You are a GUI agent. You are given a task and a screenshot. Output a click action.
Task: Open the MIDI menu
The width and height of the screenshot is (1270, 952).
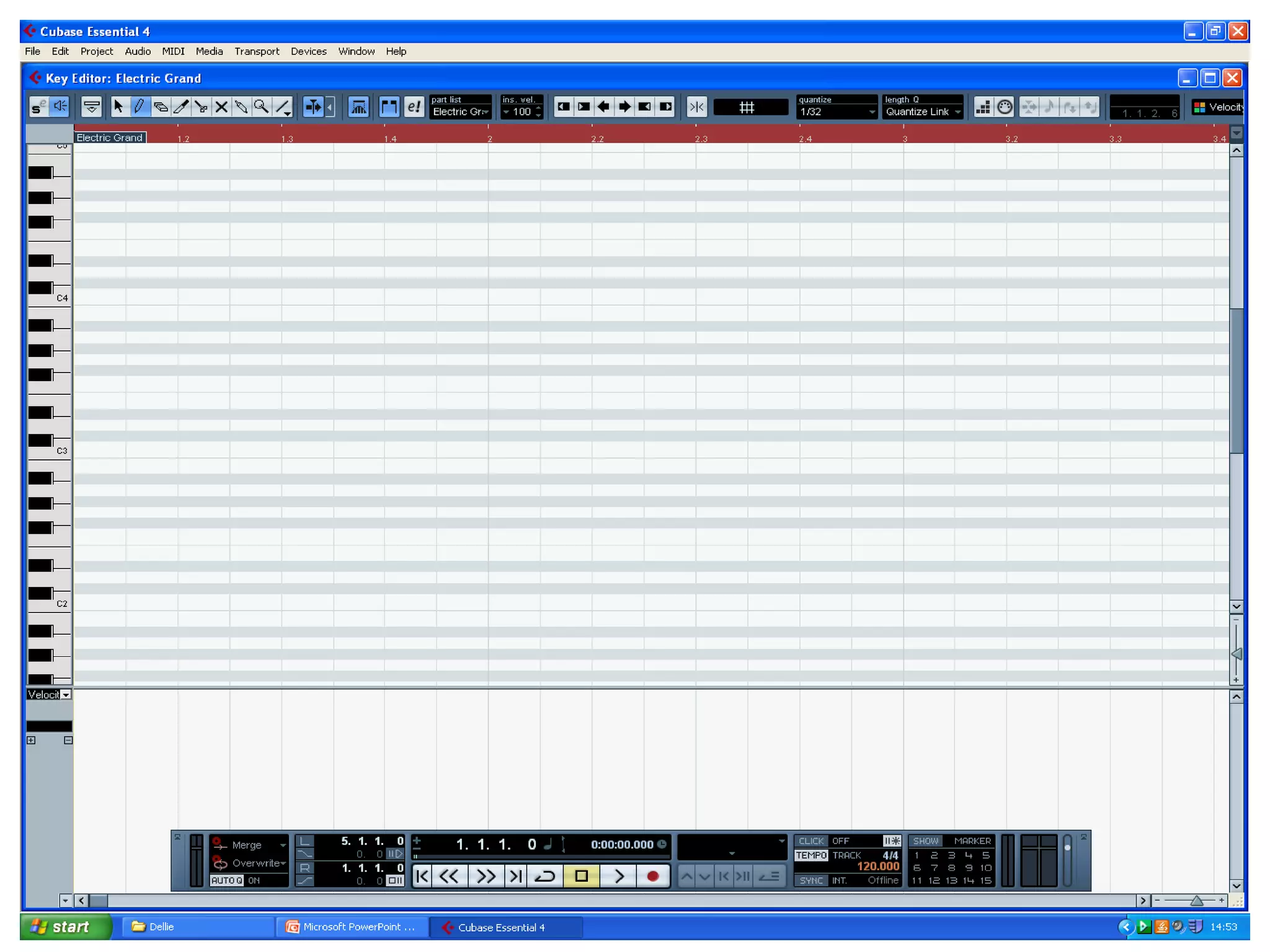pos(173,51)
